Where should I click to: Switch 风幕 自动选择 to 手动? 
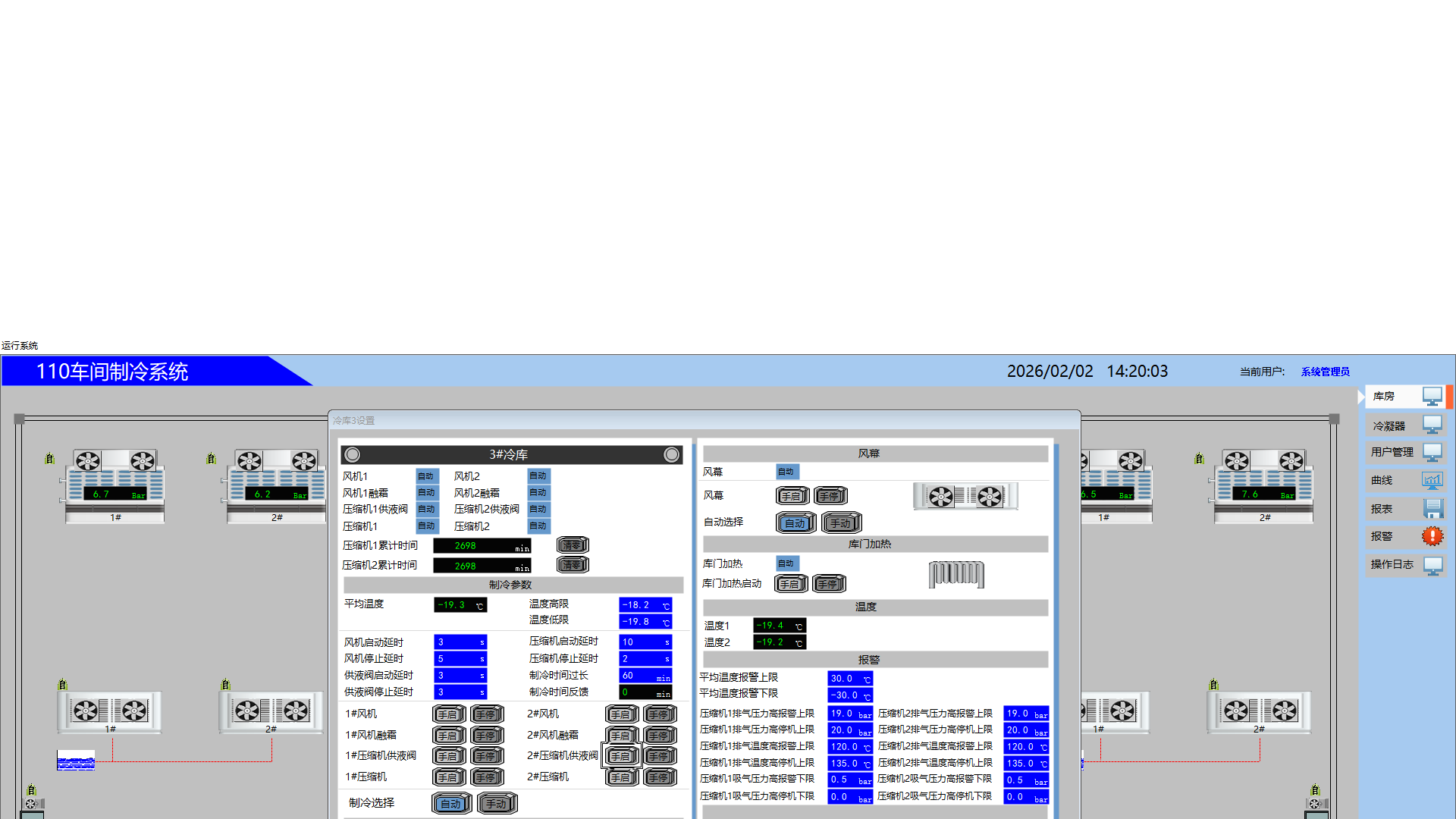coord(841,522)
